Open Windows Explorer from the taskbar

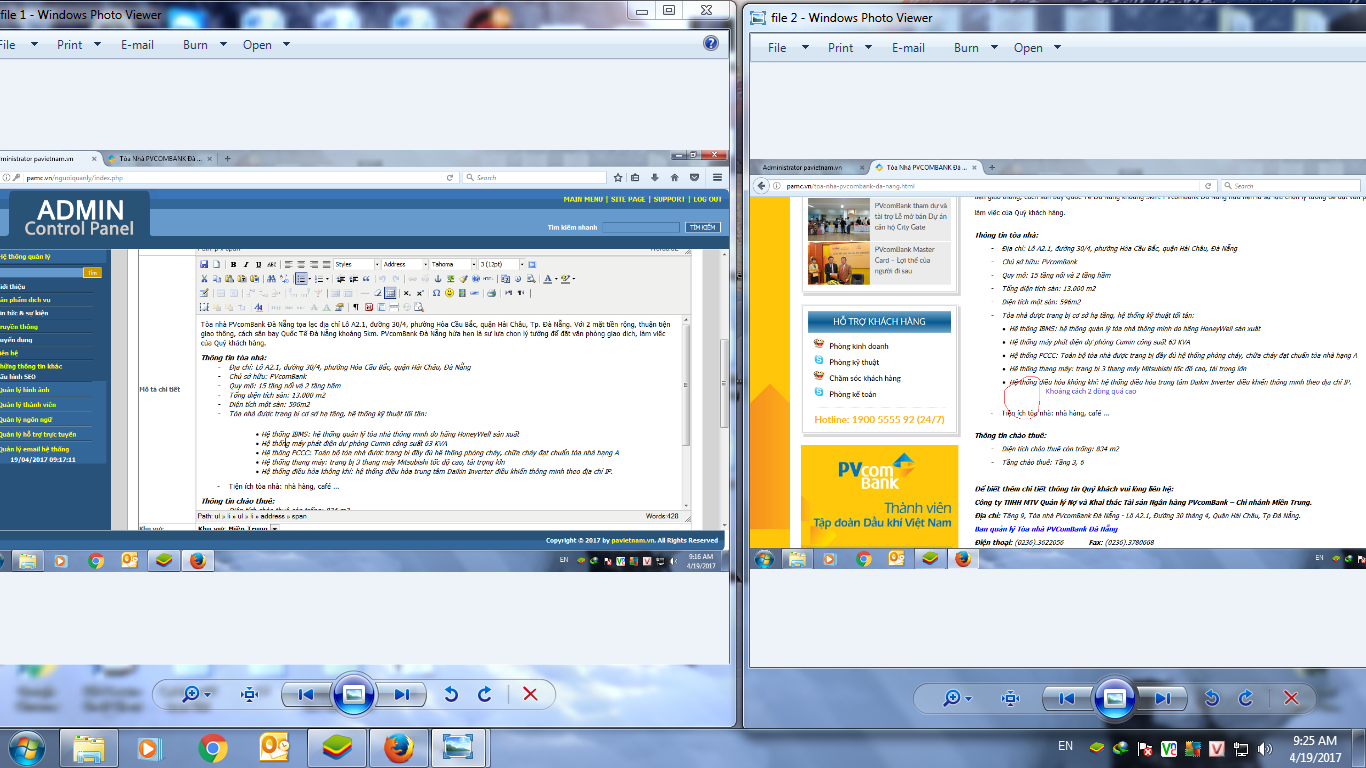tap(89, 747)
